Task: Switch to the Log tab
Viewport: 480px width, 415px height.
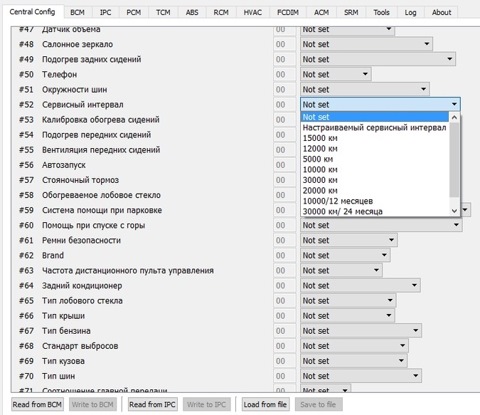Action: point(410,12)
